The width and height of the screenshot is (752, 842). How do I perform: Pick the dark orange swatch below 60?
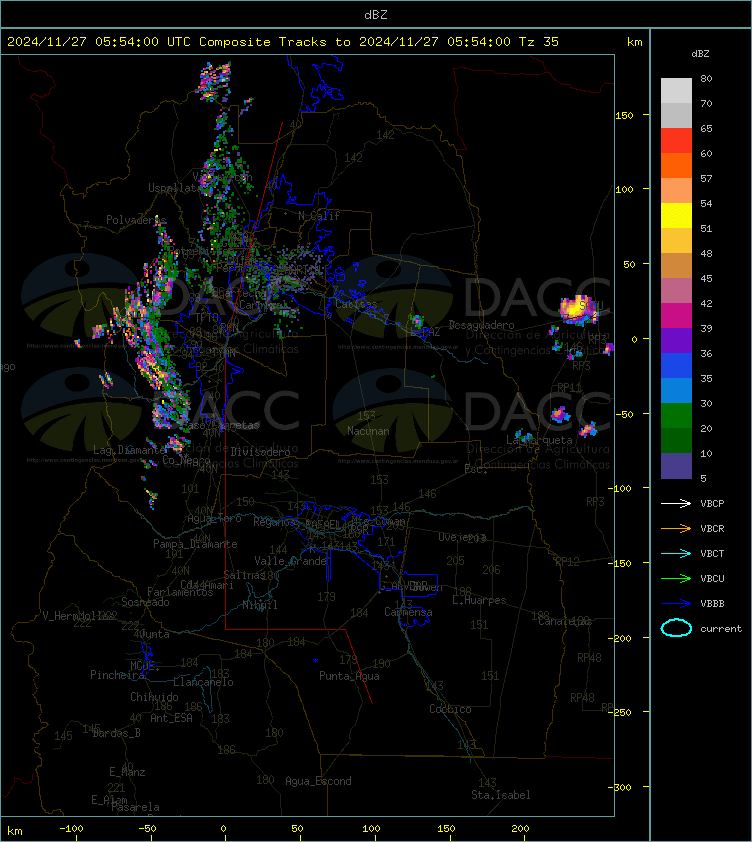676,165
